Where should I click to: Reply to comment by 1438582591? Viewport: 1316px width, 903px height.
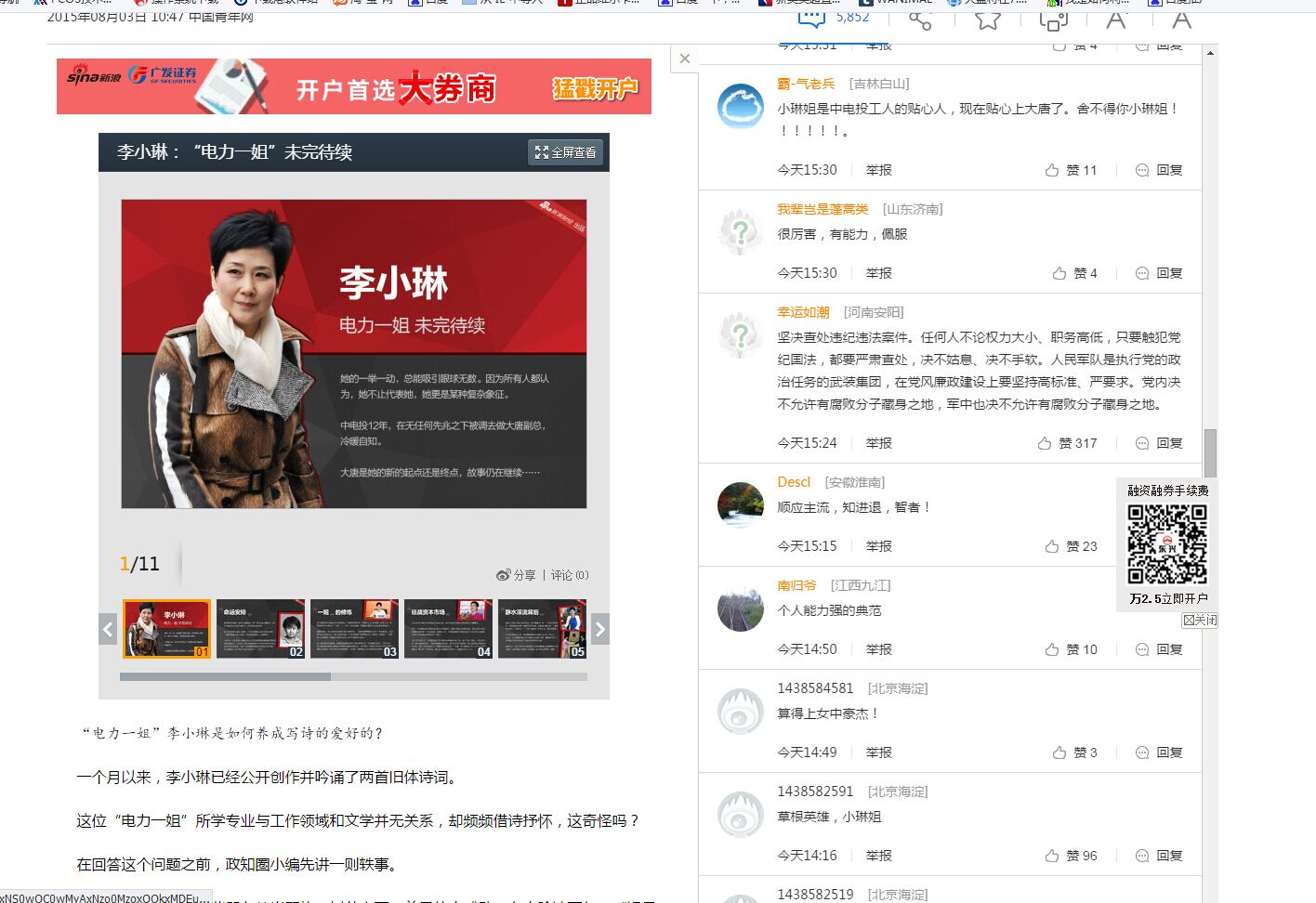1159,856
